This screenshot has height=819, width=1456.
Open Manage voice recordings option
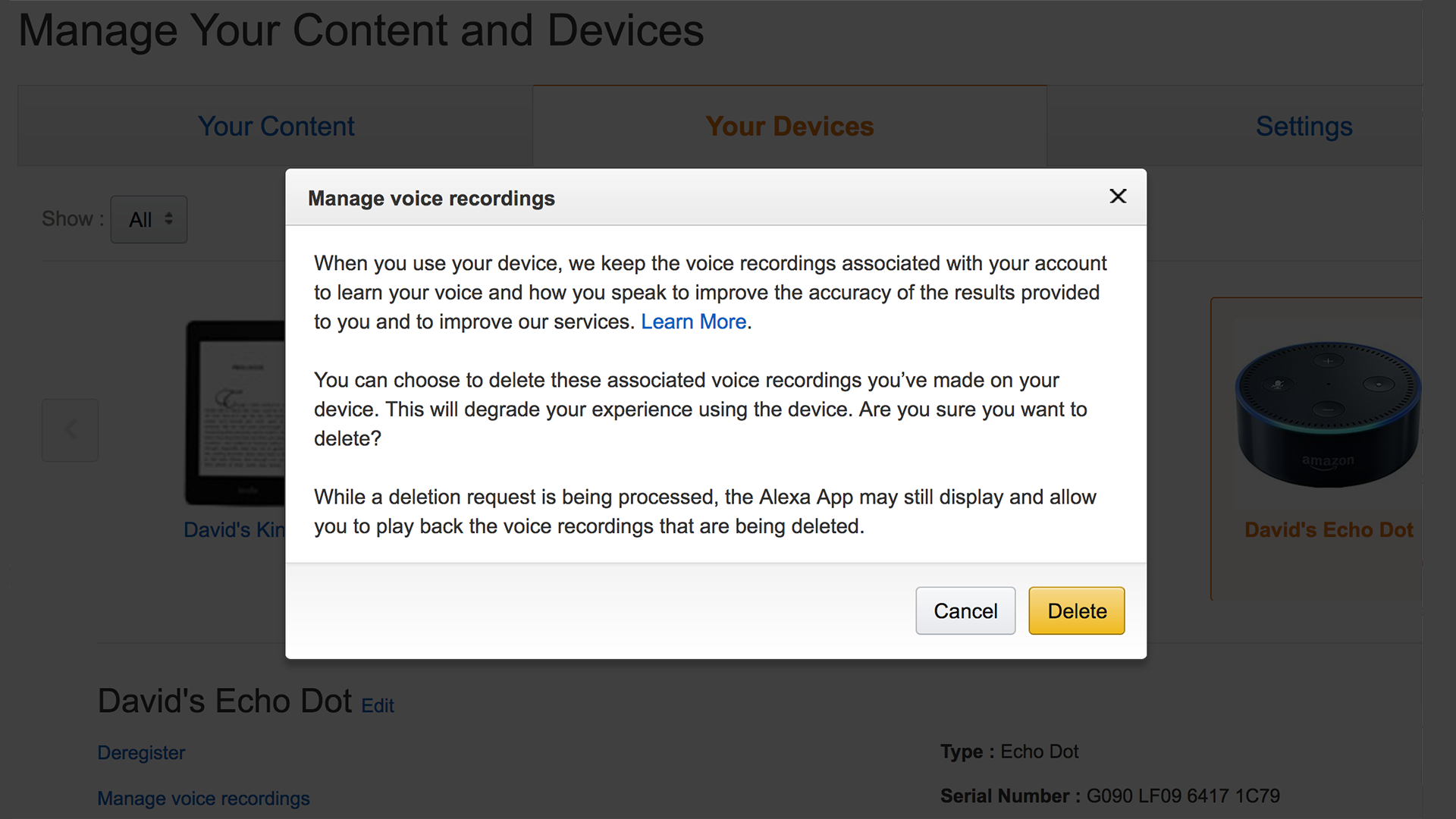tap(203, 798)
